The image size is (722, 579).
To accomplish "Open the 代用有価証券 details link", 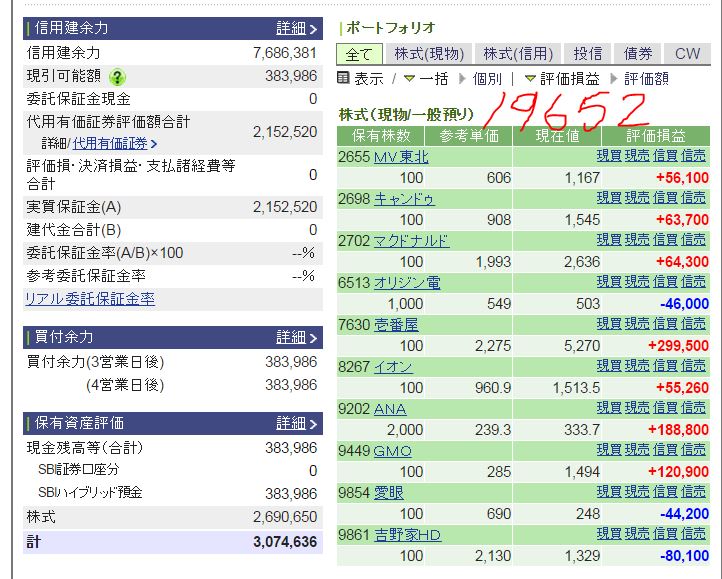I will point(114,143).
